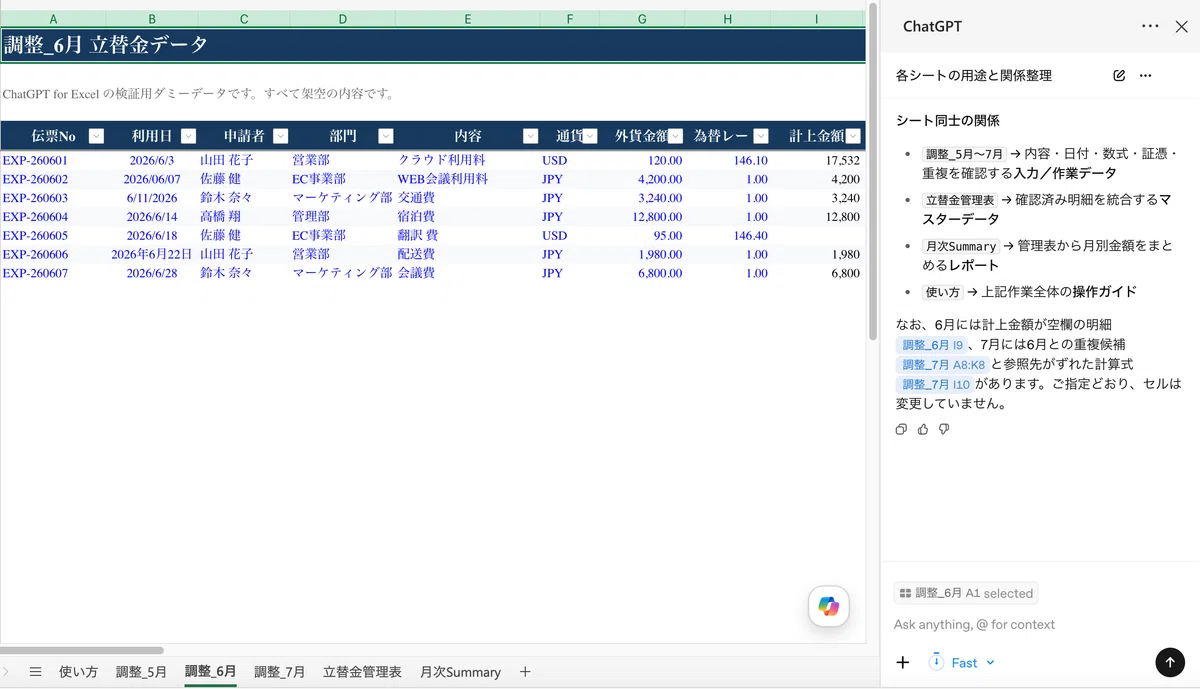Select the date cell 6/11/2026
Screen dimensions: 1200x689
pos(152,198)
